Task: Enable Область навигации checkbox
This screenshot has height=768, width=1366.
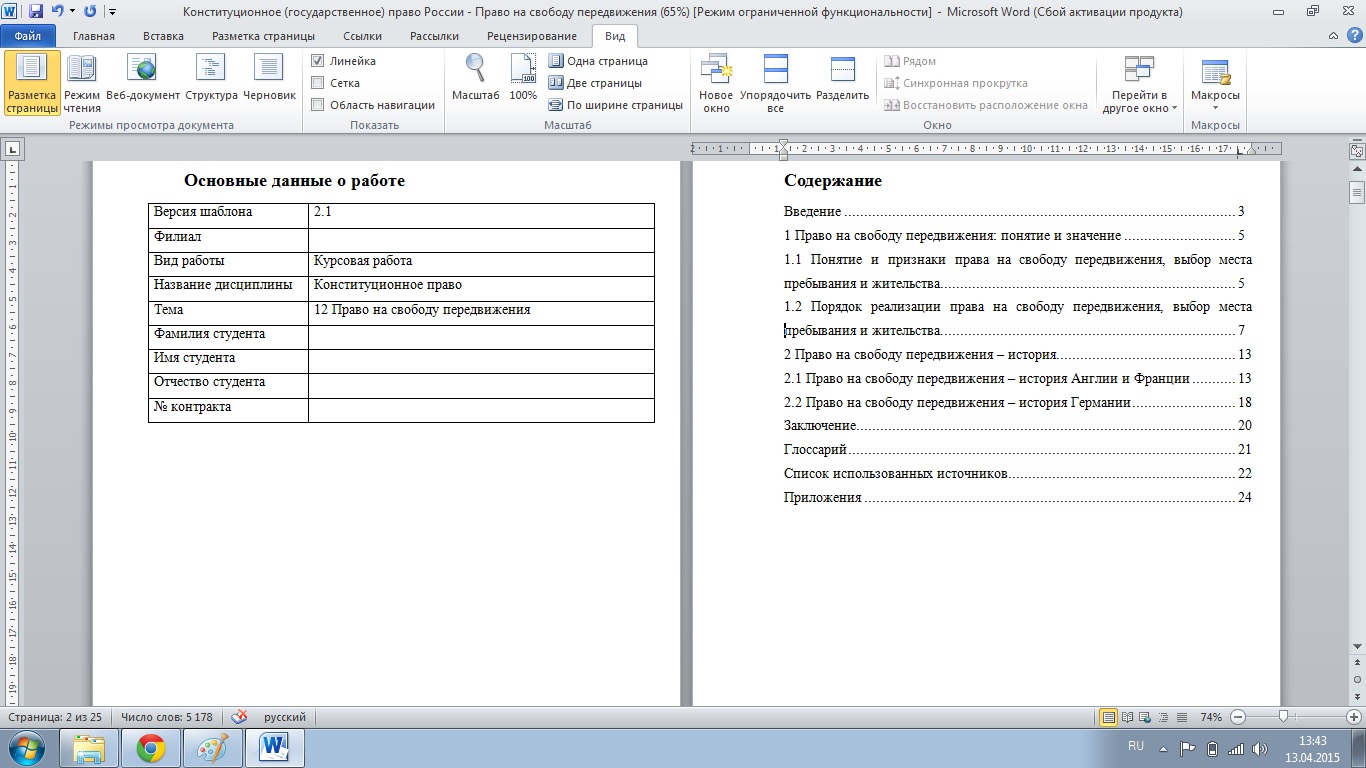Action: 317,105
